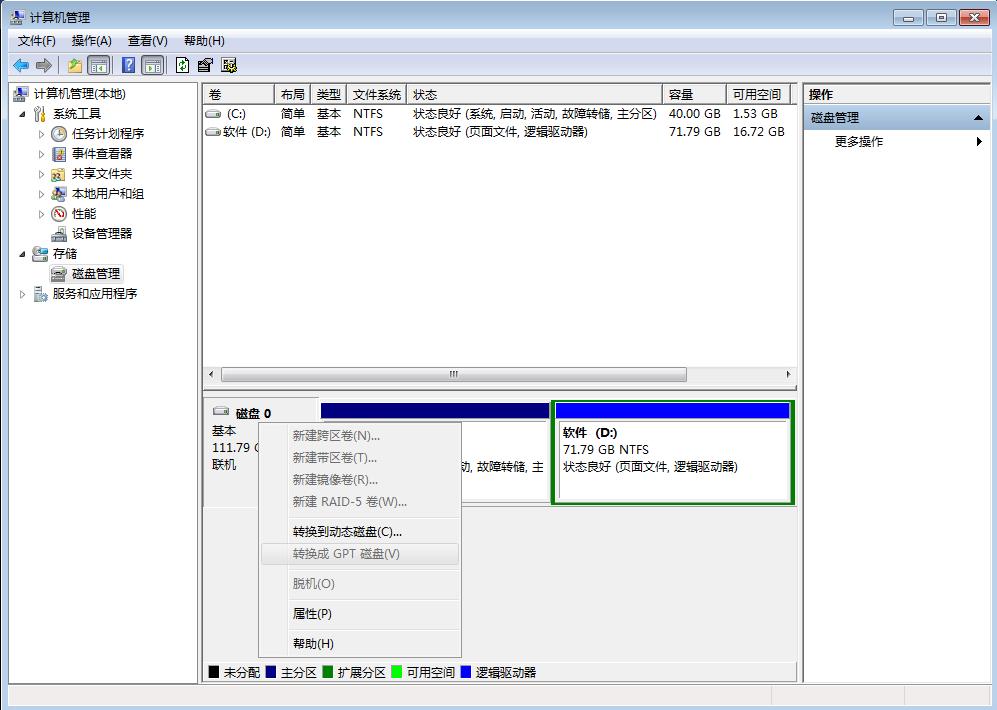This screenshot has width=997, height=710.
Task: Choose 转换到动态磁盘(C)... from context menu
Action: pos(360,532)
